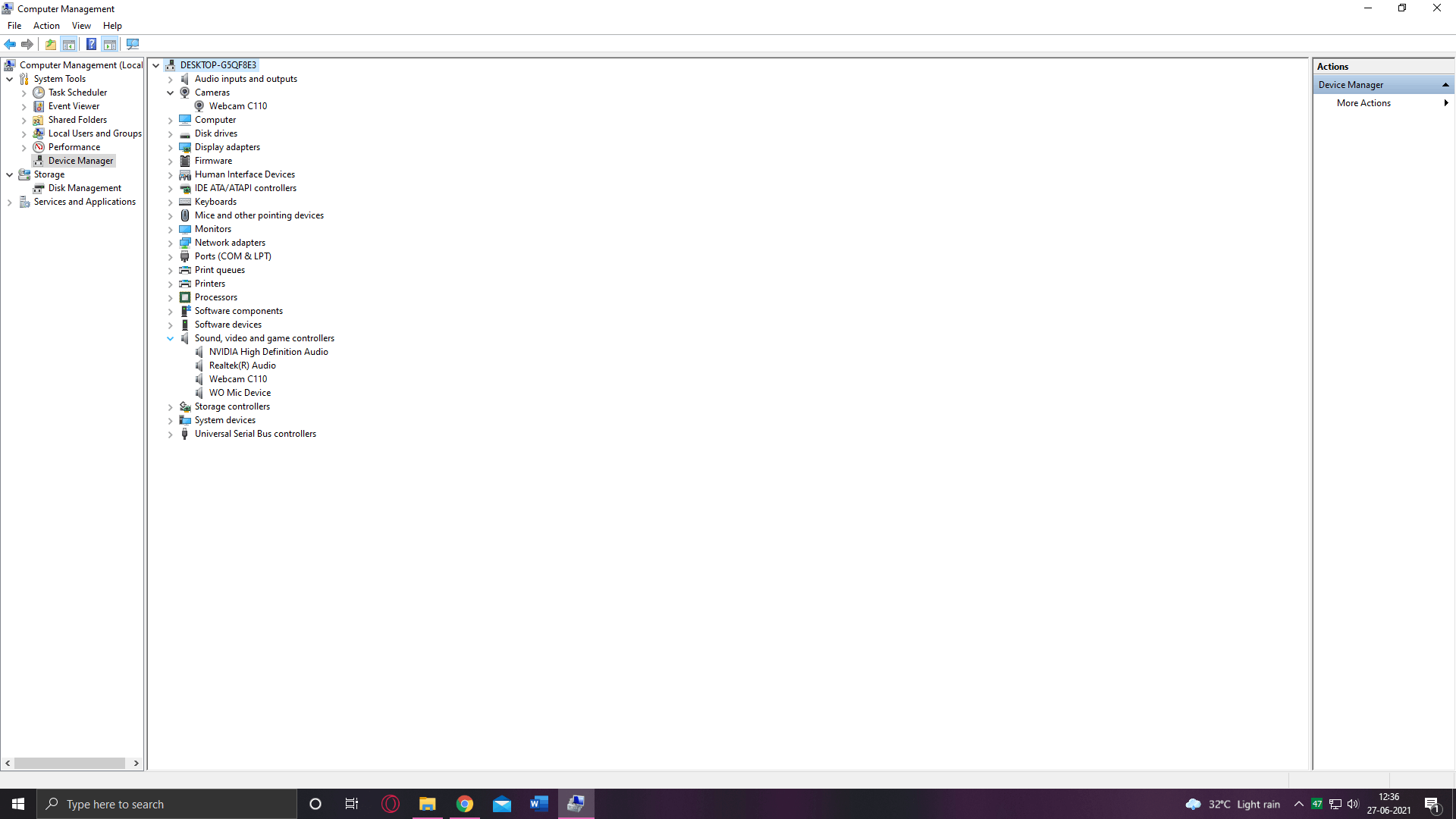The height and width of the screenshot is (819, 1456).
Task: Select Webcam C110 under Cameras
Action: pos(237,106)
